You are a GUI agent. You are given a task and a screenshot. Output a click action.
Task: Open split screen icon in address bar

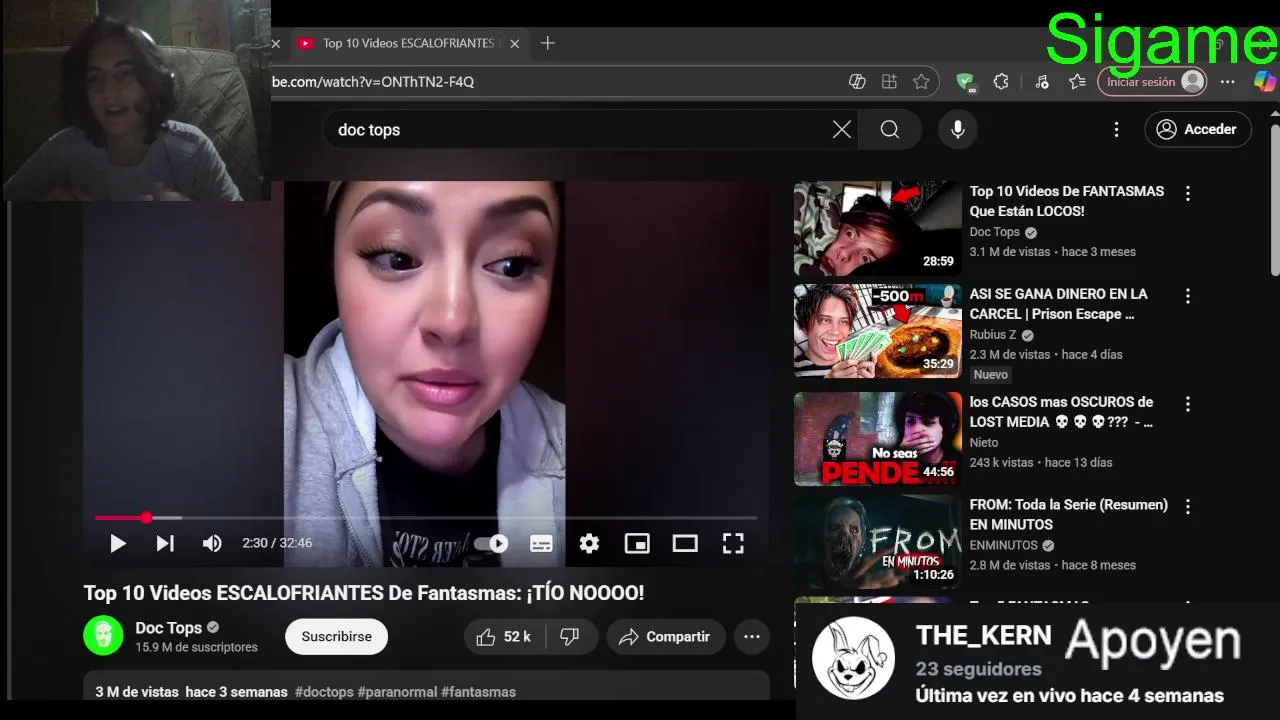point(889,82)
